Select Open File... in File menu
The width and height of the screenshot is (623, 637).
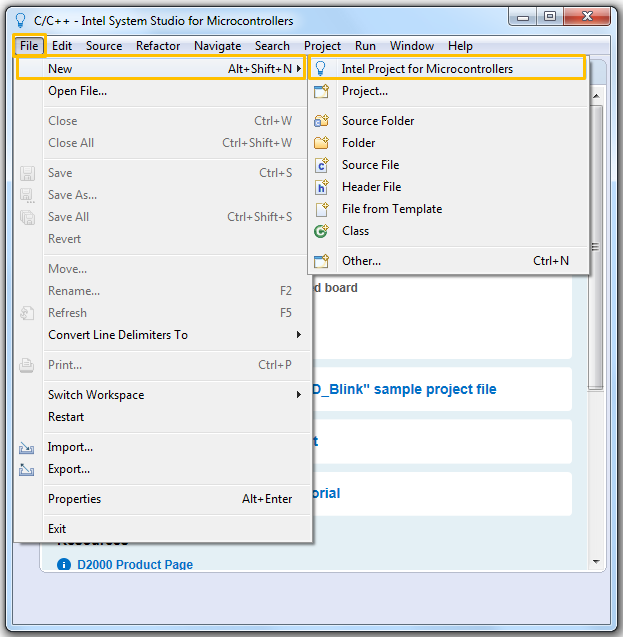(x=162, y=91)
